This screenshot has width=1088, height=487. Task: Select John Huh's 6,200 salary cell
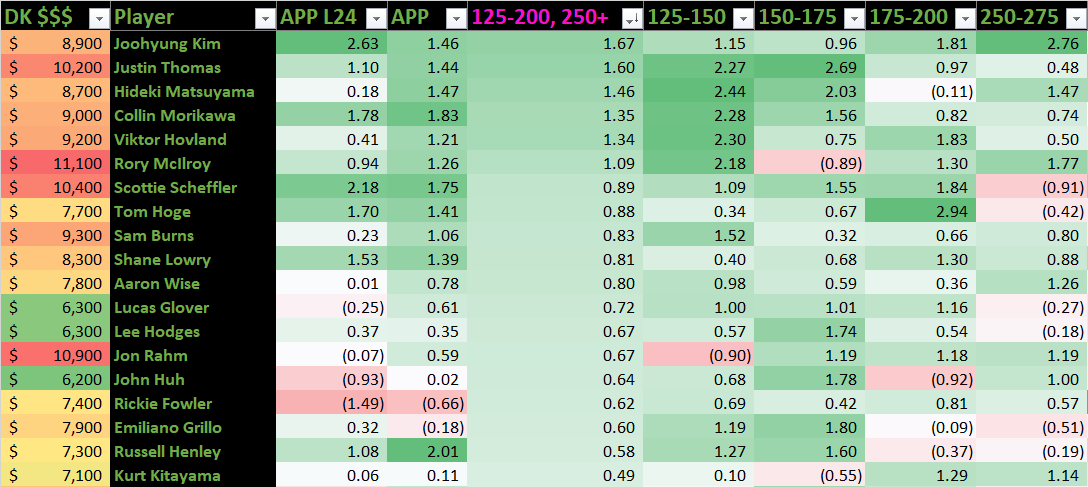click(x=55, y=379)
